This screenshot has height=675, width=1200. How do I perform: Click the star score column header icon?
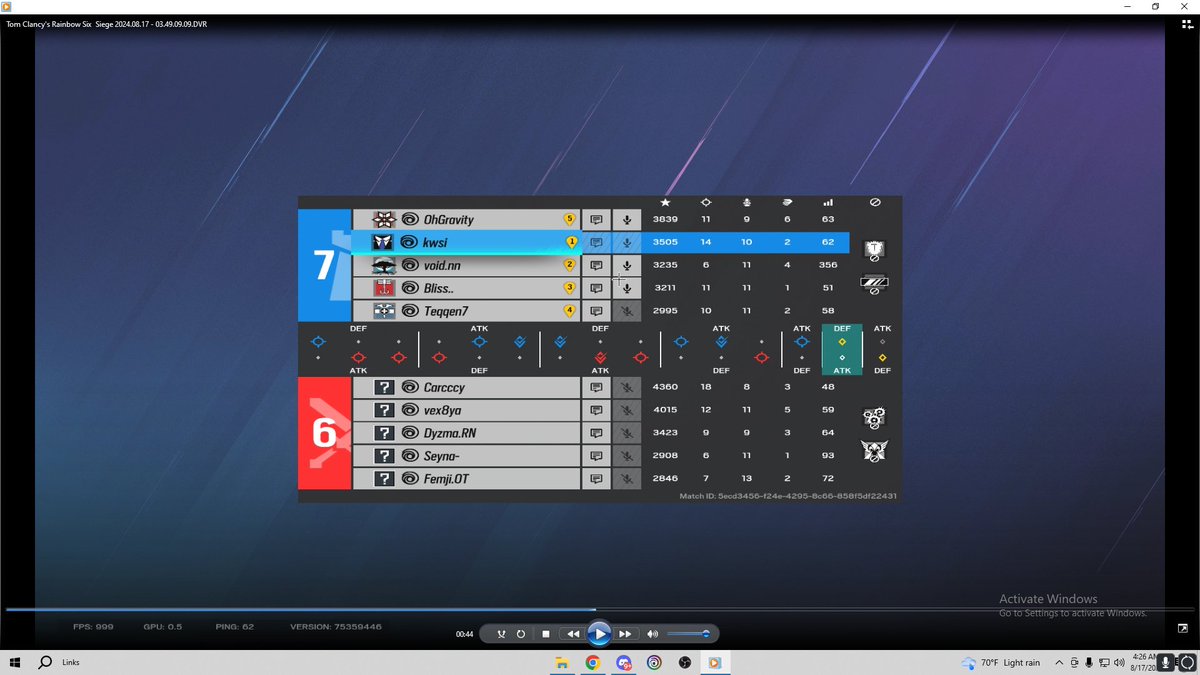point(665,202)
